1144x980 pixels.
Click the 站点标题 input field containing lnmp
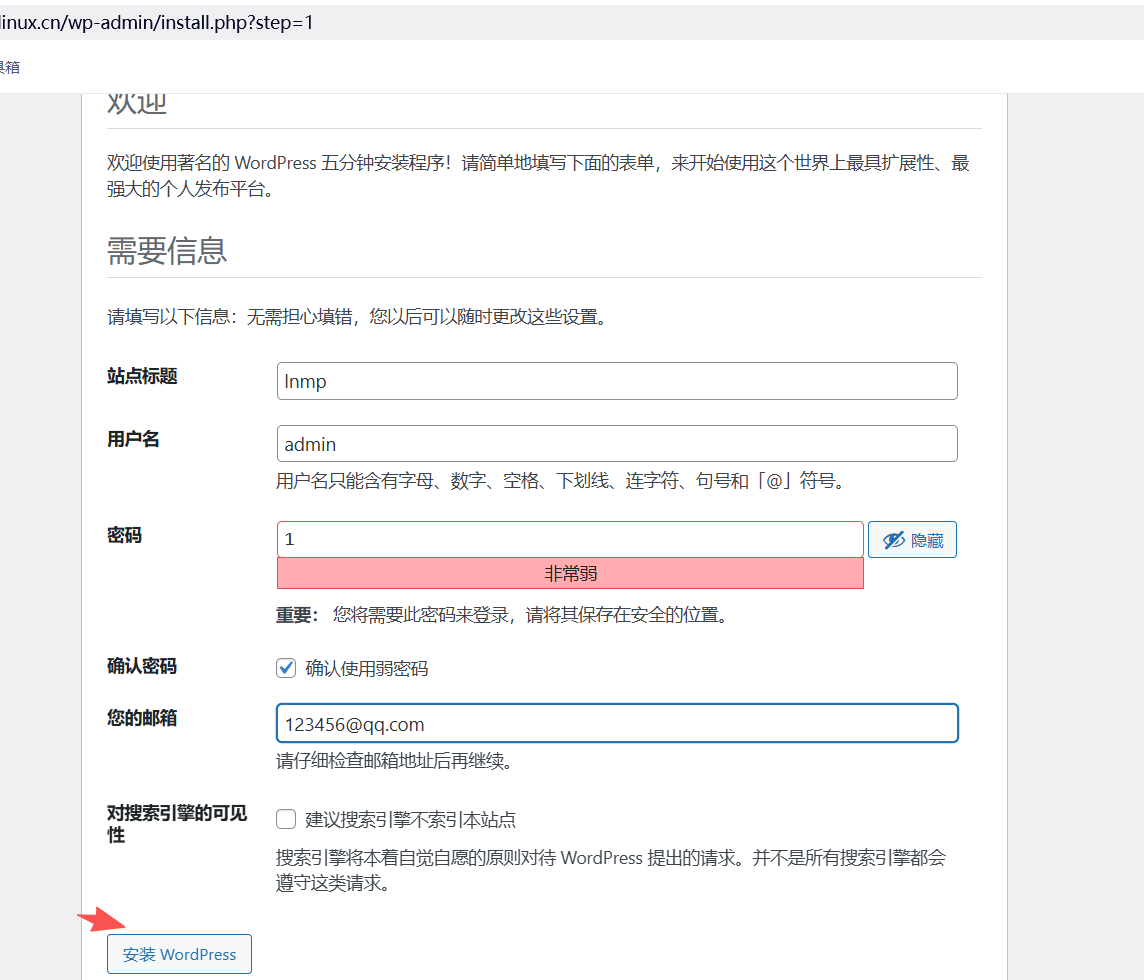pyautogui.click(x=617, y=381)
